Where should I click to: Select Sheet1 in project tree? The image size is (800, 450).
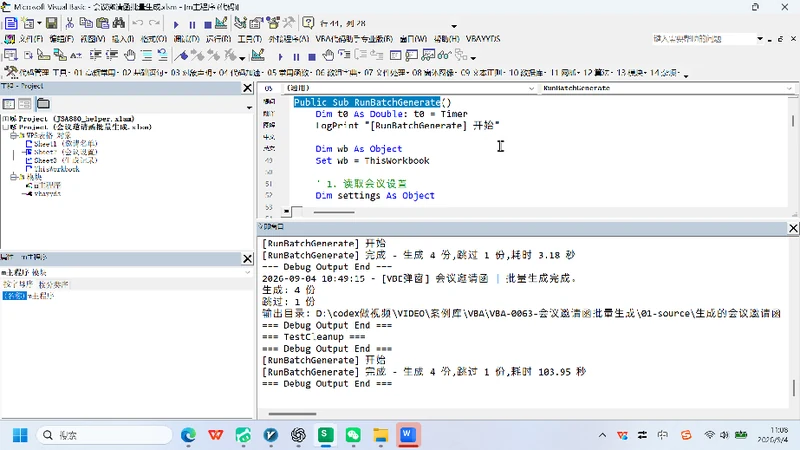61,144
